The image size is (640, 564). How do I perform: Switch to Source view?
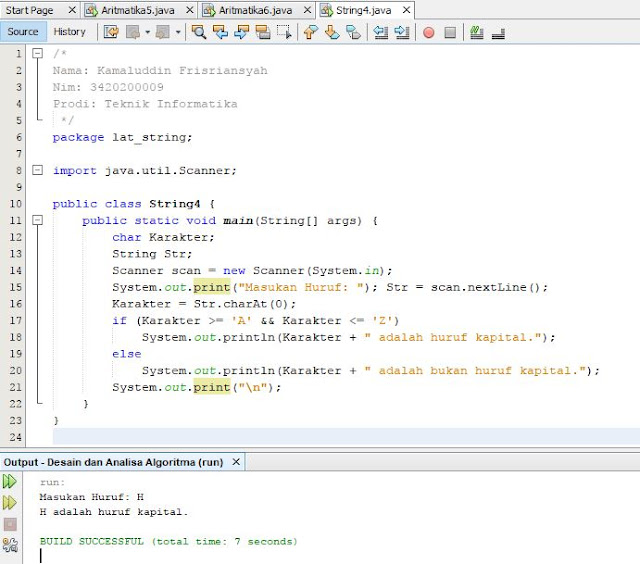point(23,32)
